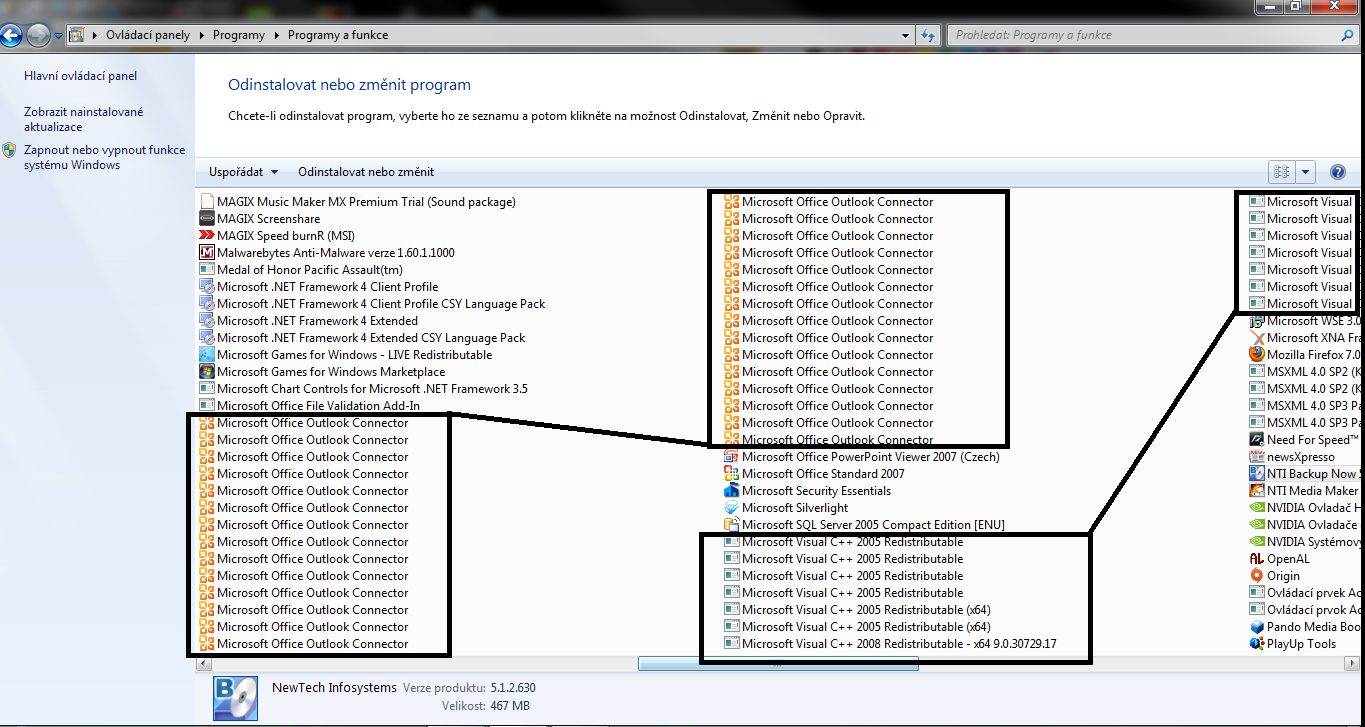Click the MAGIX Music Maker MX program icon
Screen dimensions: 1365x727
point(207,202)
